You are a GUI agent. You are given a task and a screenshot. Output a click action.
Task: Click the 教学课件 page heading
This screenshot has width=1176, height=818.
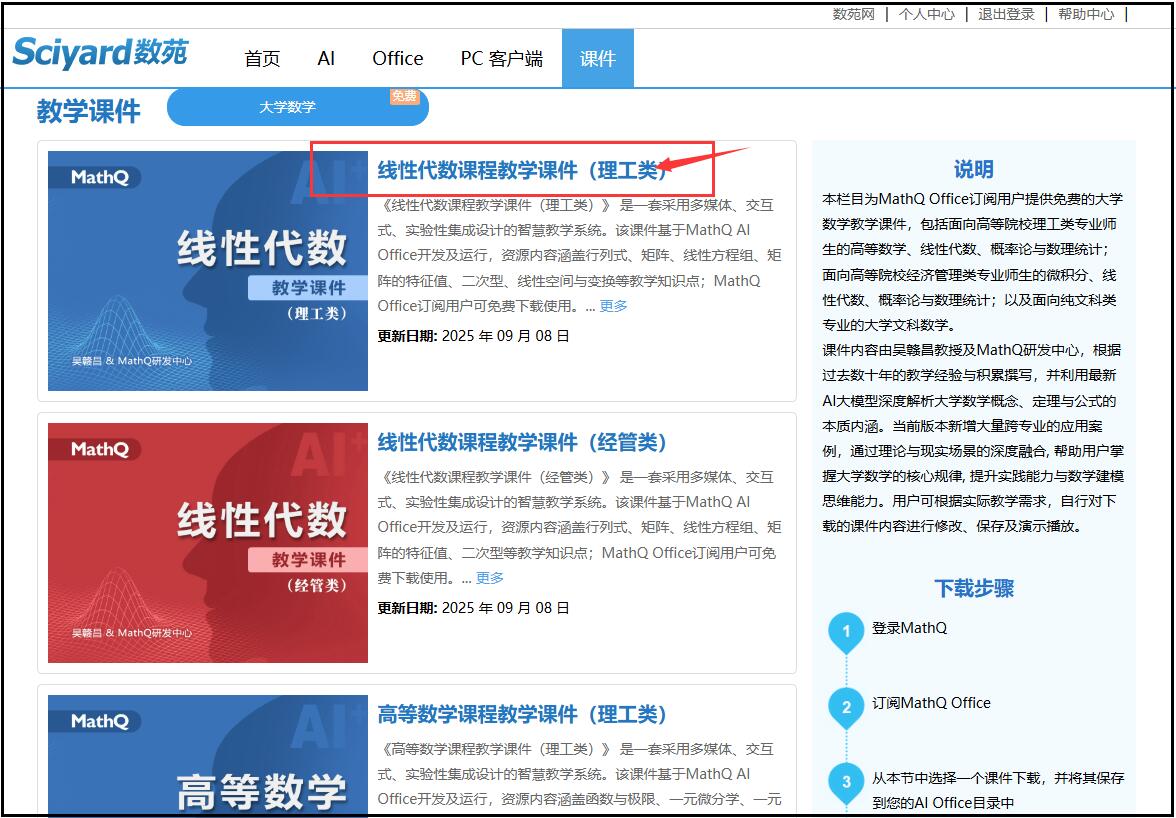point(88,112)
